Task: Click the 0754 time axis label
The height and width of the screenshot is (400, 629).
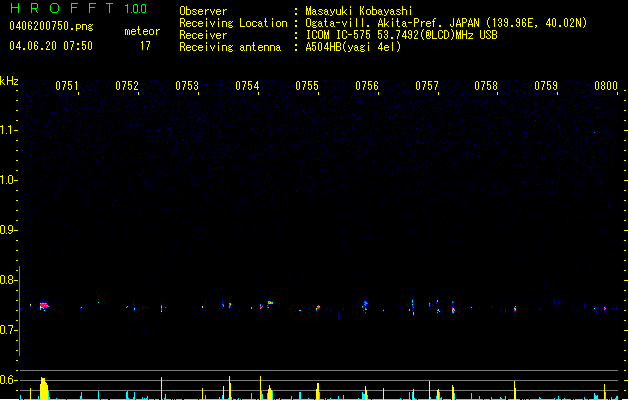Action: [x=247, y=86]
